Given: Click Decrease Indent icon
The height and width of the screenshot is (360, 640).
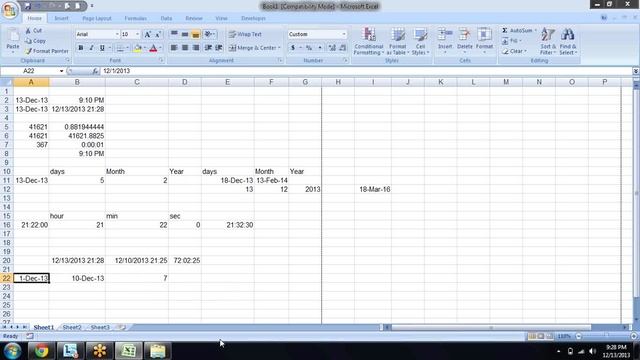Looking at the screenshot, I should 208,48.
